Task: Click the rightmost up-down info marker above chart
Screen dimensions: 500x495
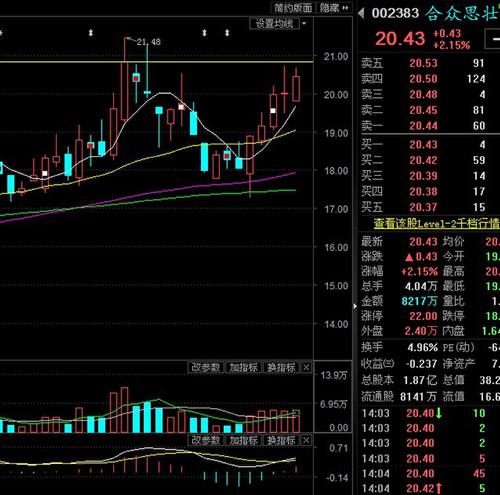Action: coord(227,33)
